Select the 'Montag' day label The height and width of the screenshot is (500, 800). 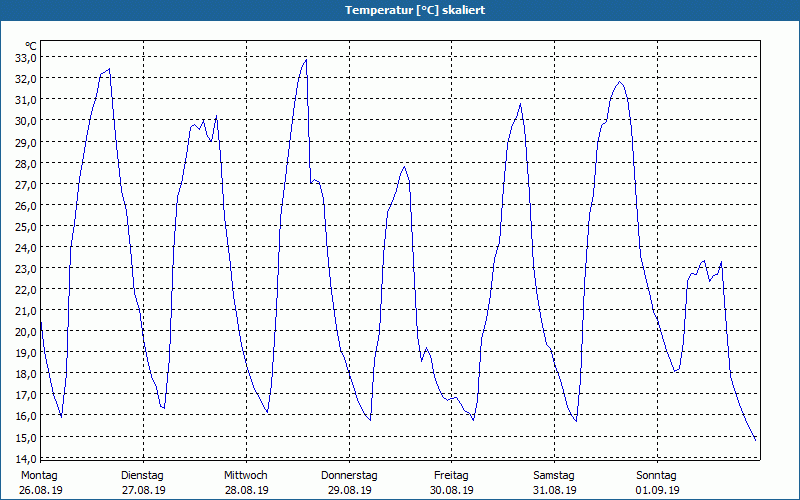click(x=39, y=476)
